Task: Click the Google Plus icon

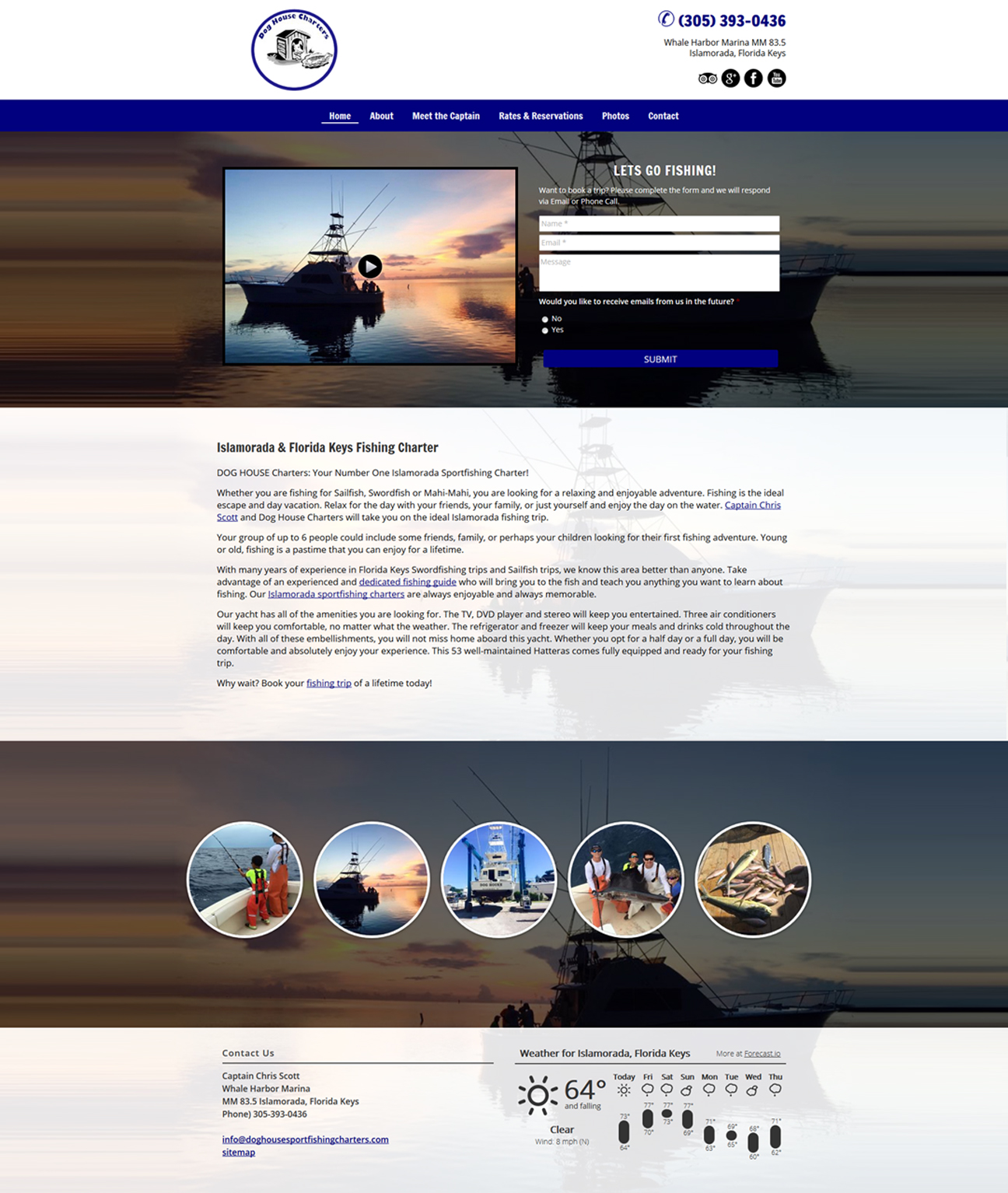Action: (730, 79)
